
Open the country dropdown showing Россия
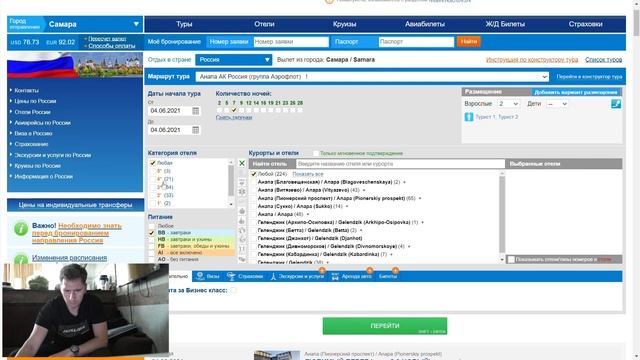[x=233, y=60]
